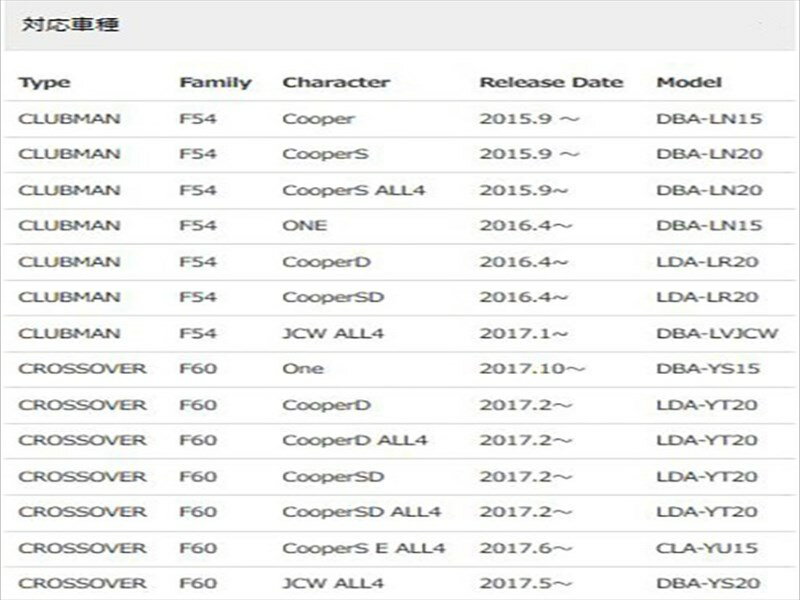
Task: Click the CooperS ALL4 character cell
Action: pyautogui.click(x=354, y=190)
